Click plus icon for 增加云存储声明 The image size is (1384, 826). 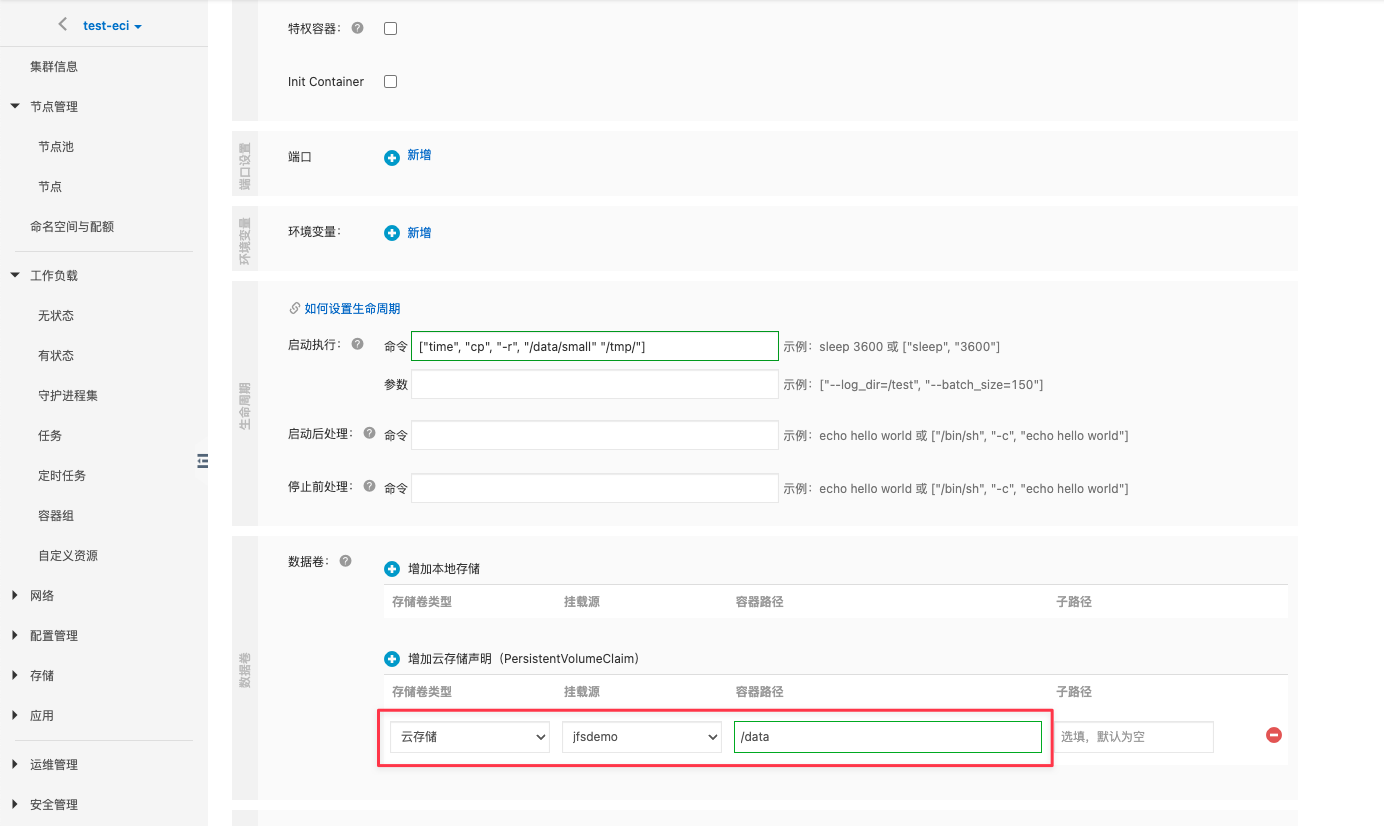tap(392, 660)
